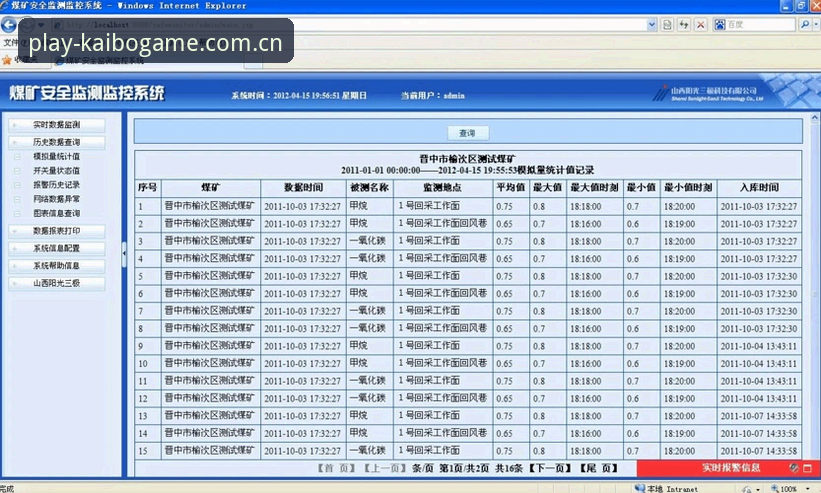Click into the 百度 search box
Image resolution: width=821 pixels, height=493 pixels.
pyautogui.click(x=760, y=25)
